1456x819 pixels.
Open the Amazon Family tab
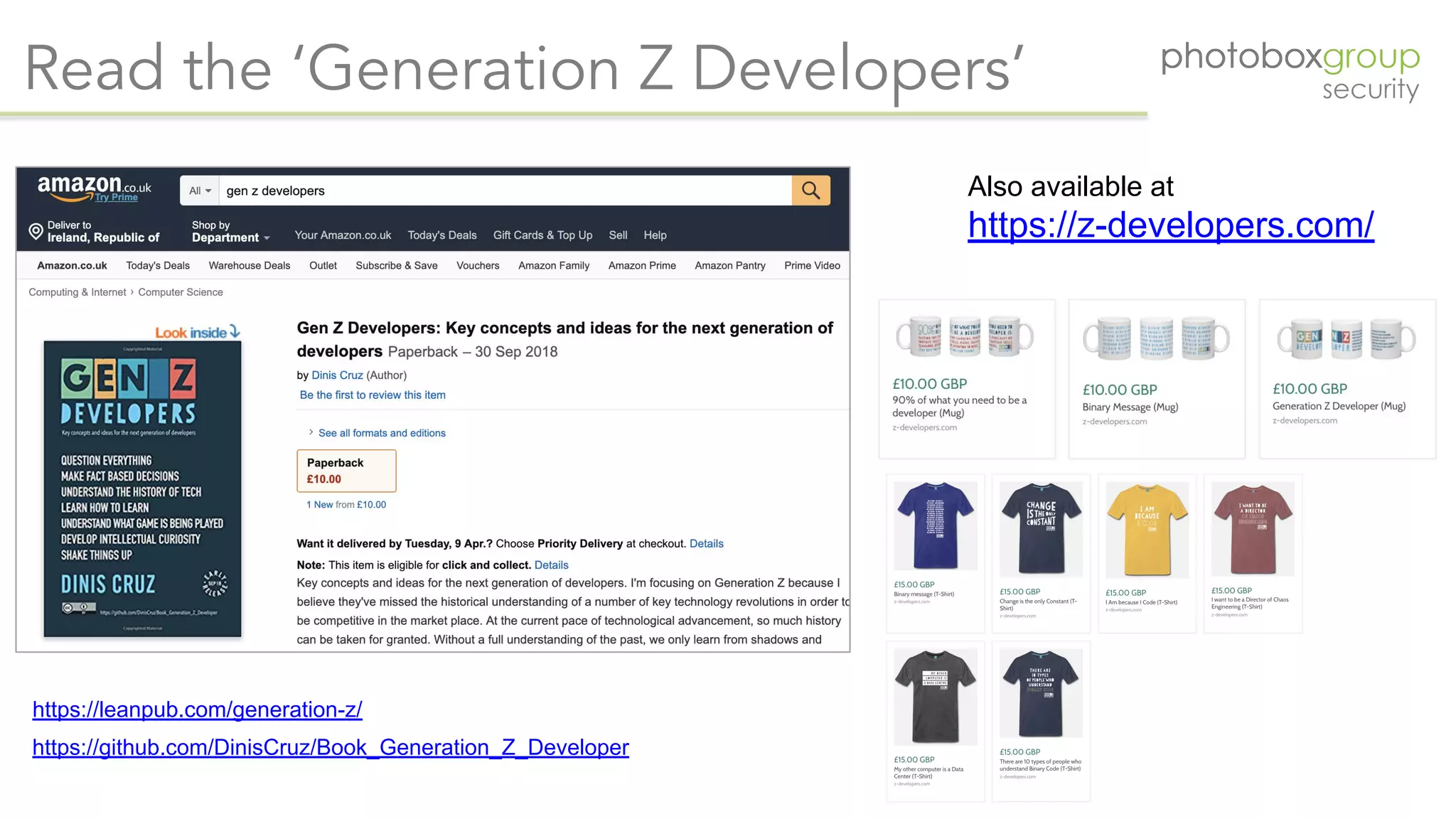[x=554, y=265]
